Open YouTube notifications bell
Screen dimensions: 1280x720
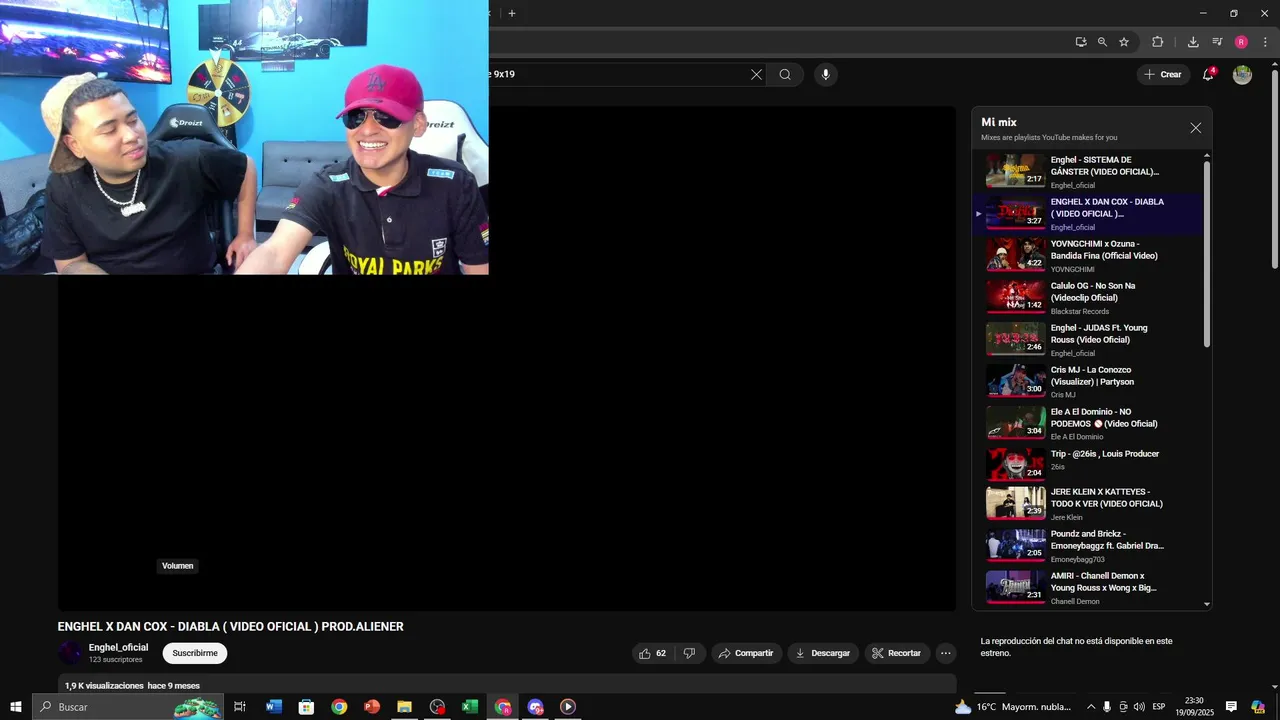pyautogui.click(x=1208, y=74)
